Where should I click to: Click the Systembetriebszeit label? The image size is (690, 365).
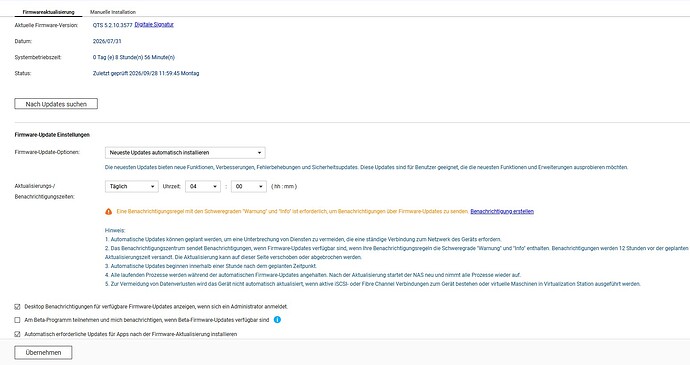[38, 57]
